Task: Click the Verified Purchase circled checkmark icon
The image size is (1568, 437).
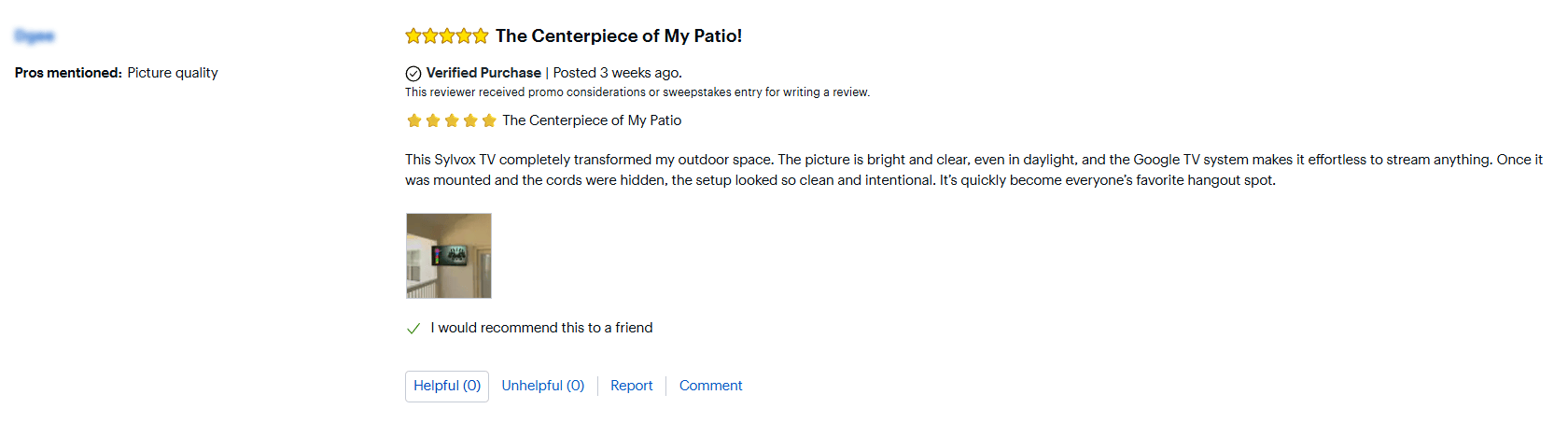Action: tap(413, 73)
